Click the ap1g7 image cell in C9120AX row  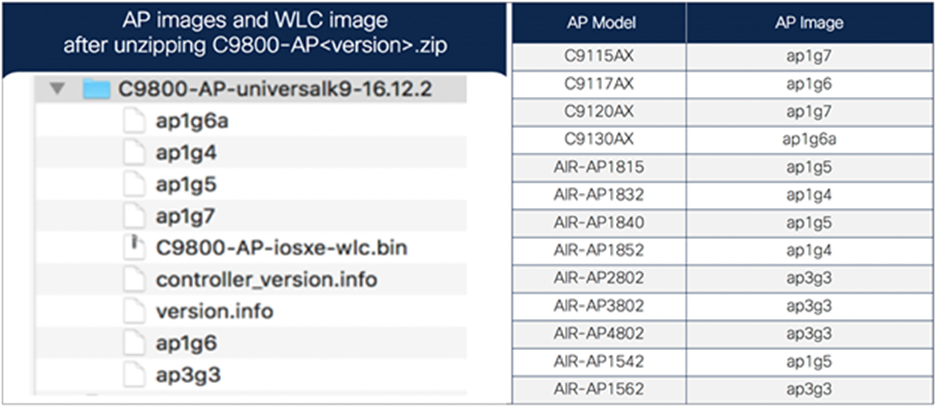[x=809, y=112]
